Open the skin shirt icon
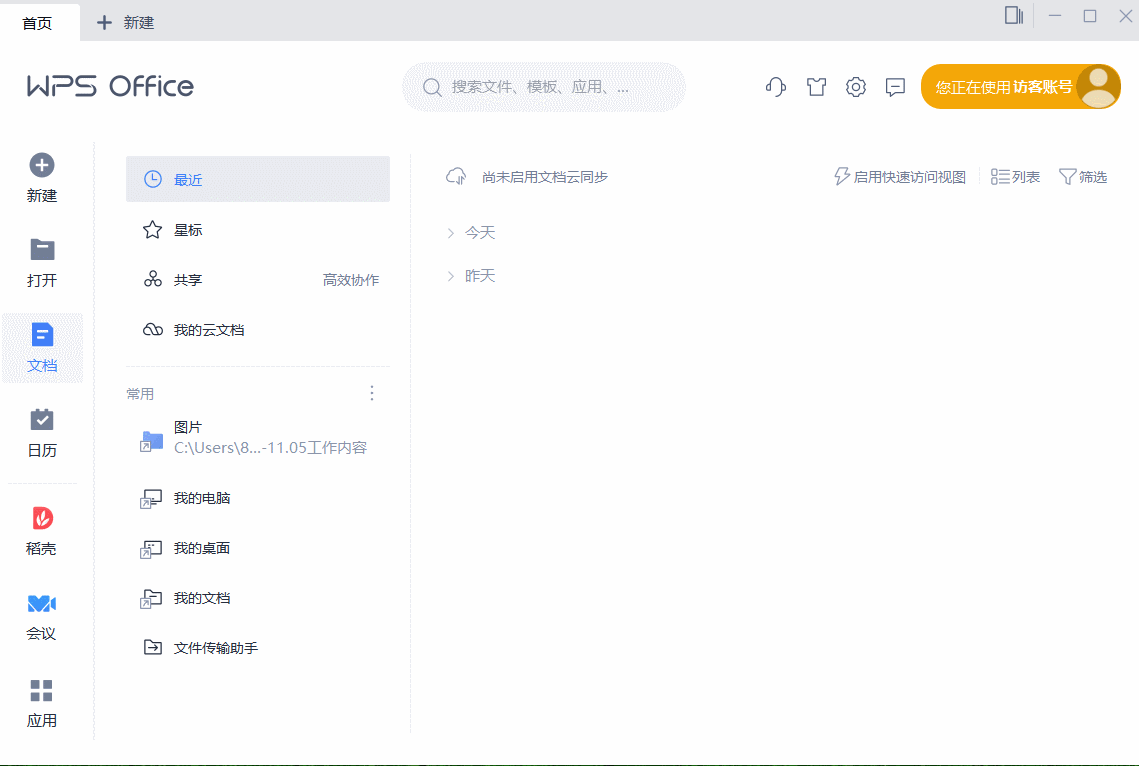Image resolution: width=1139 pixels, height=766 pixels. click(x=816, y=87)
